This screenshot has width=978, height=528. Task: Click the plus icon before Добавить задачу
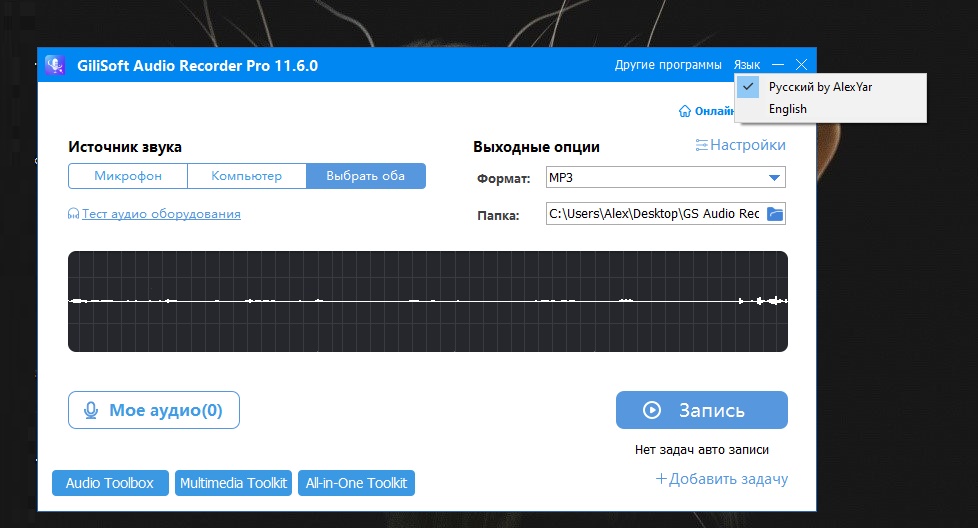click(661, 479)
